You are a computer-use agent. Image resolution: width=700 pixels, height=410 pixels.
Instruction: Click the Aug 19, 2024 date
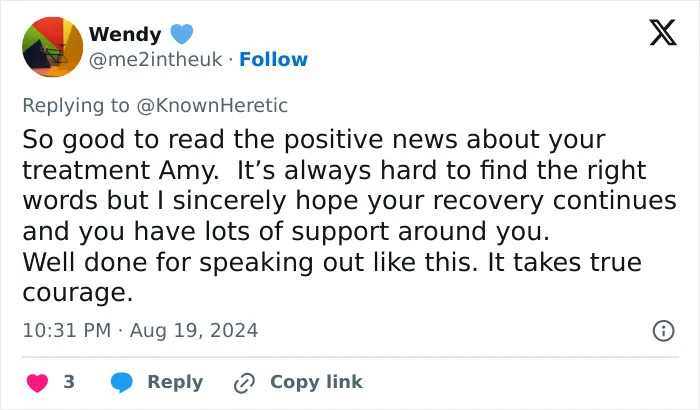(x=194, y=331)
